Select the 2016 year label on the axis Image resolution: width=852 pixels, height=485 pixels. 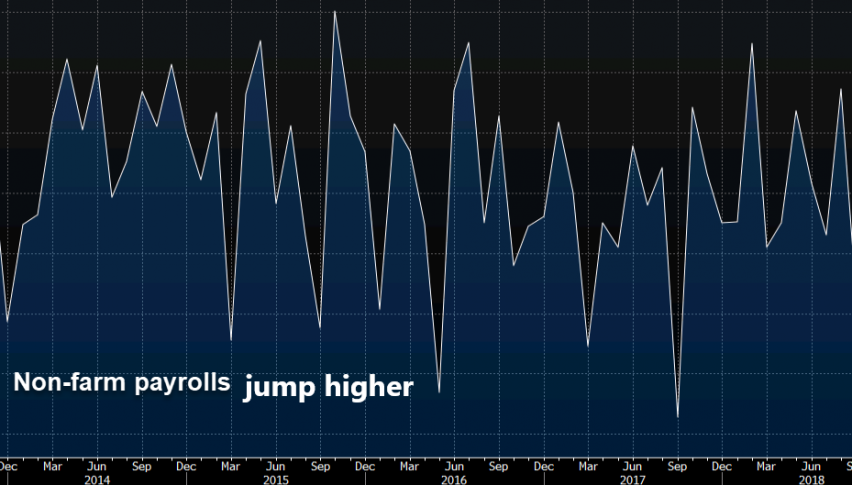(x=455, y=479)
